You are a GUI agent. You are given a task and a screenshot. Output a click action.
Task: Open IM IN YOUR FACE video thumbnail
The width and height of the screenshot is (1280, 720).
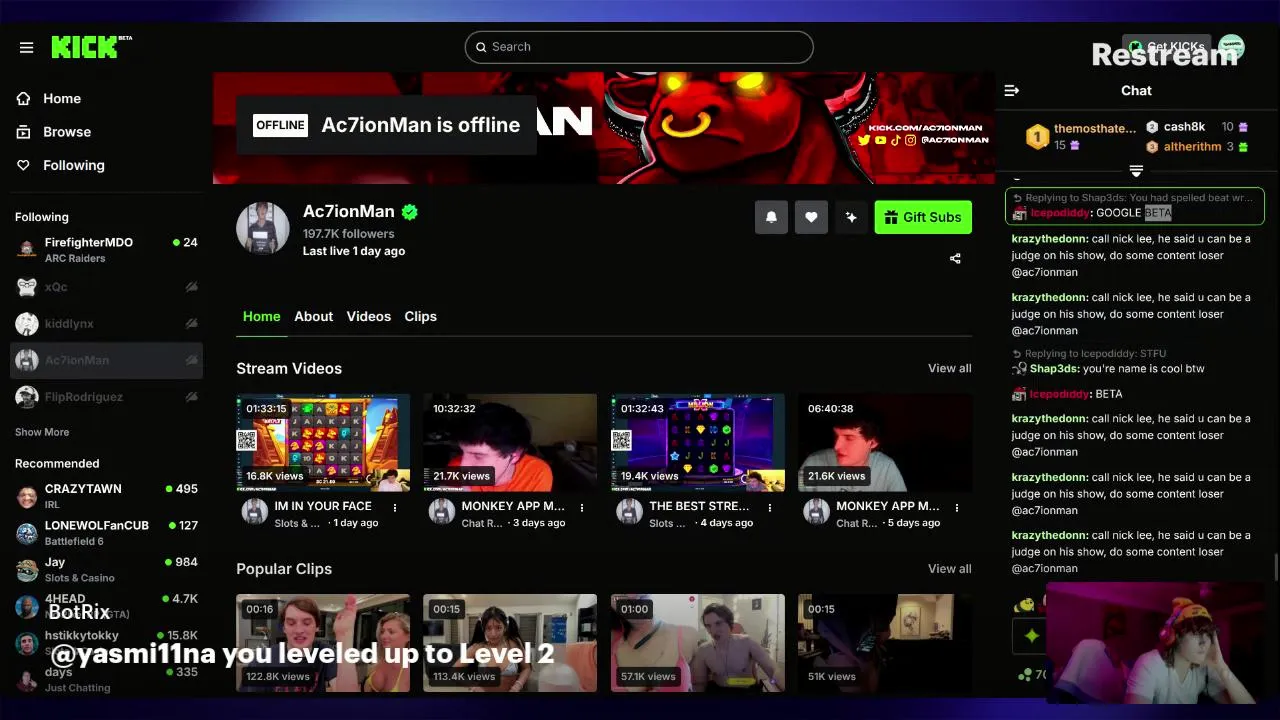click(323, 443)
